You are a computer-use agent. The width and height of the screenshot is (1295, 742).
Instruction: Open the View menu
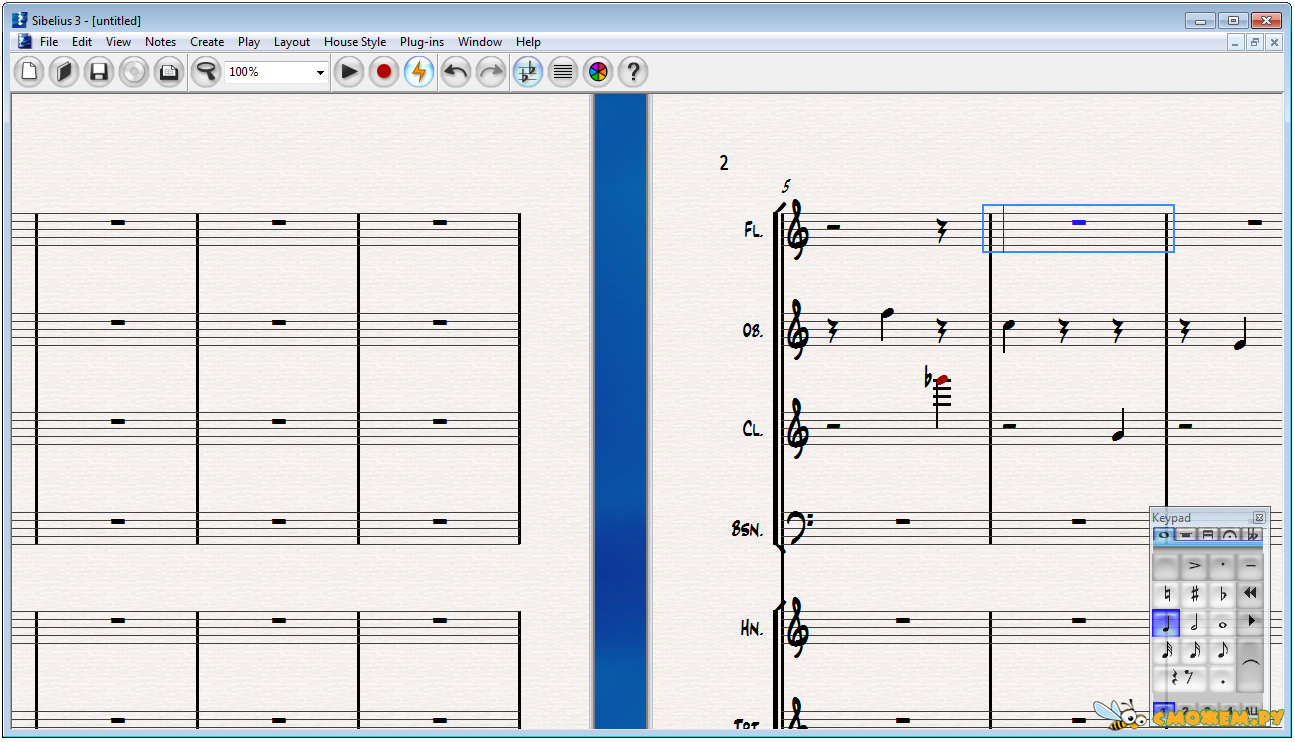(x=119, y=42)
